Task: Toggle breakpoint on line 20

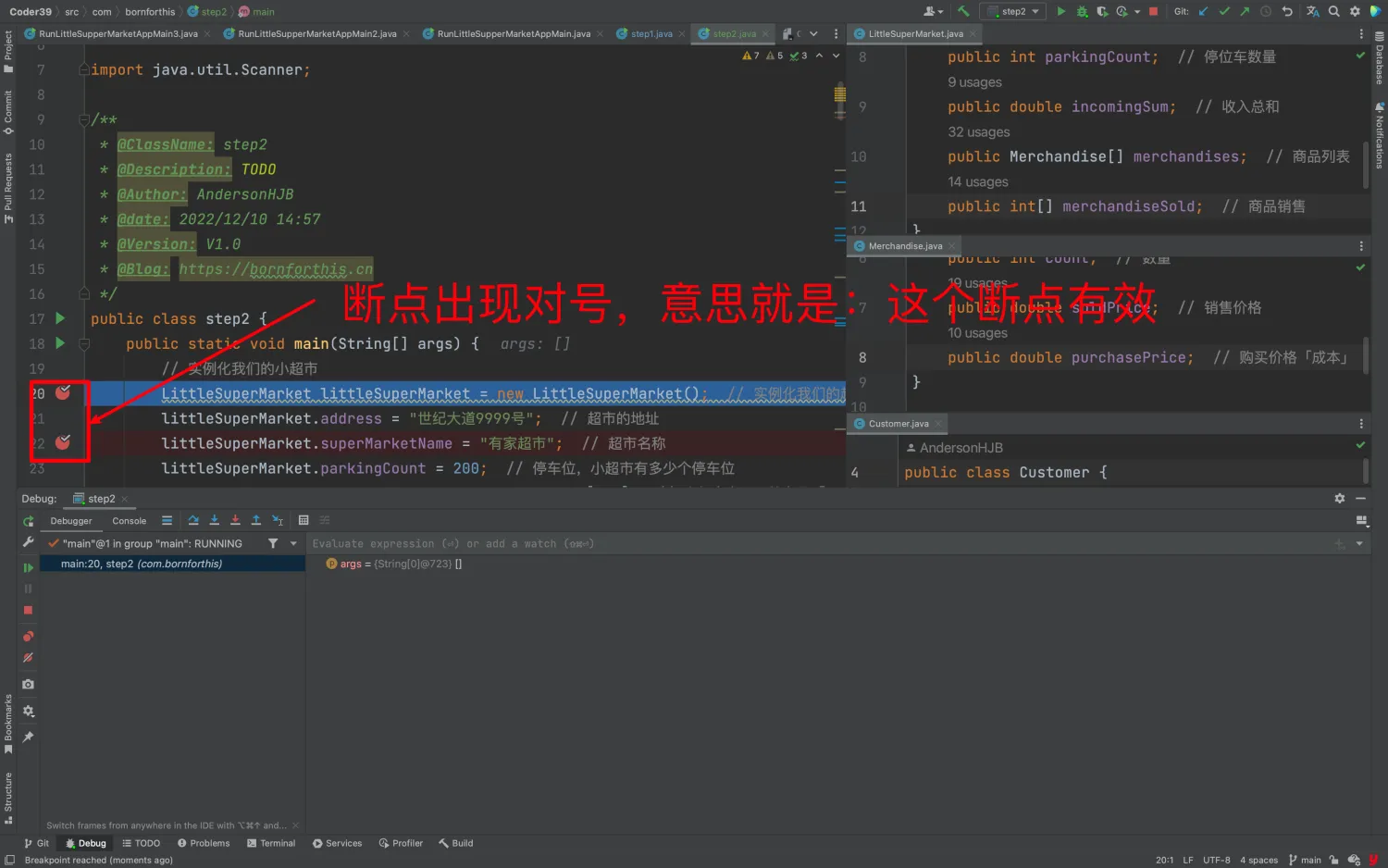Action: (x=63, y=392)
